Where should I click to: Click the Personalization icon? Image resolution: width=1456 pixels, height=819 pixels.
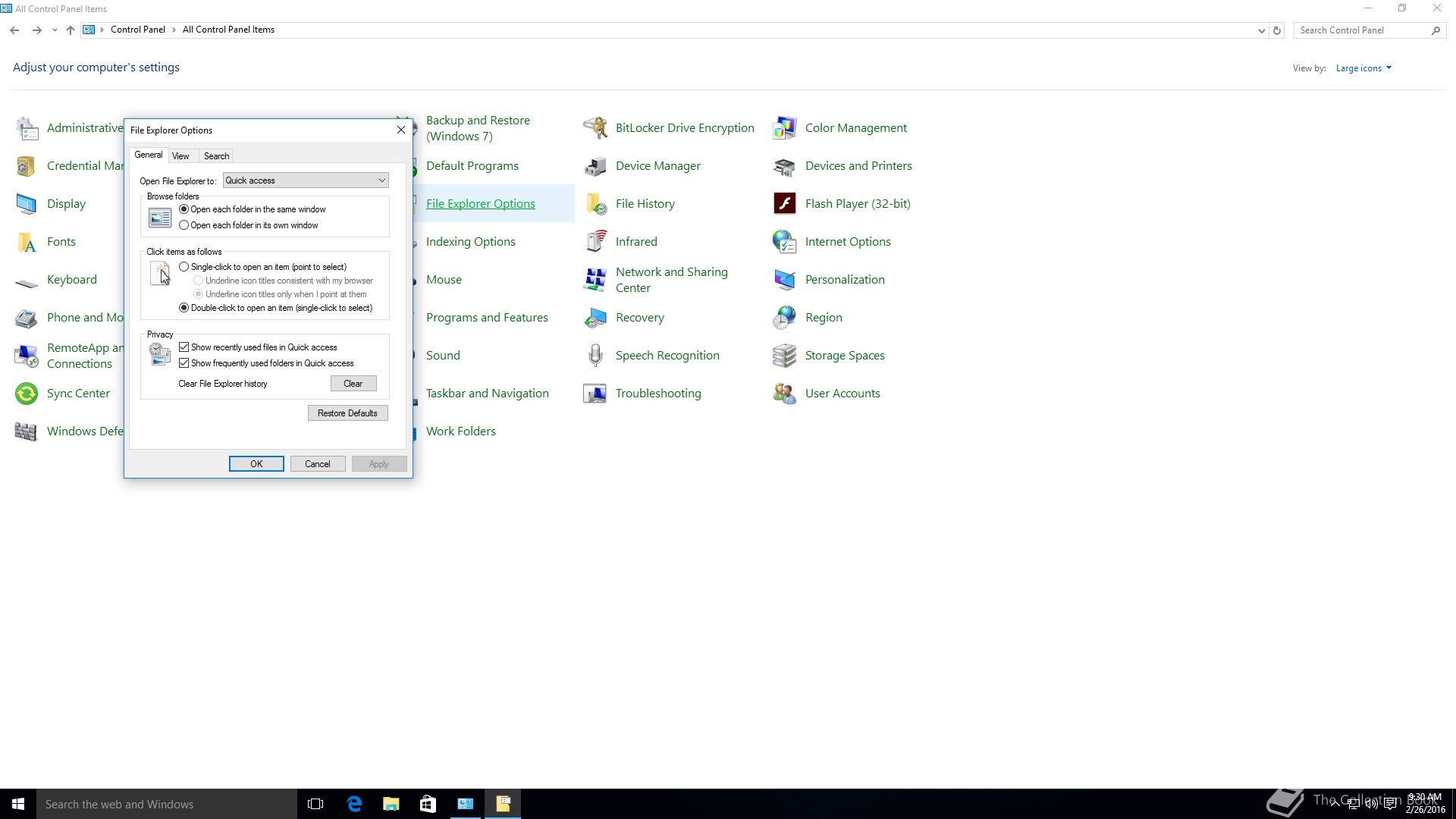tap(784, 280)
